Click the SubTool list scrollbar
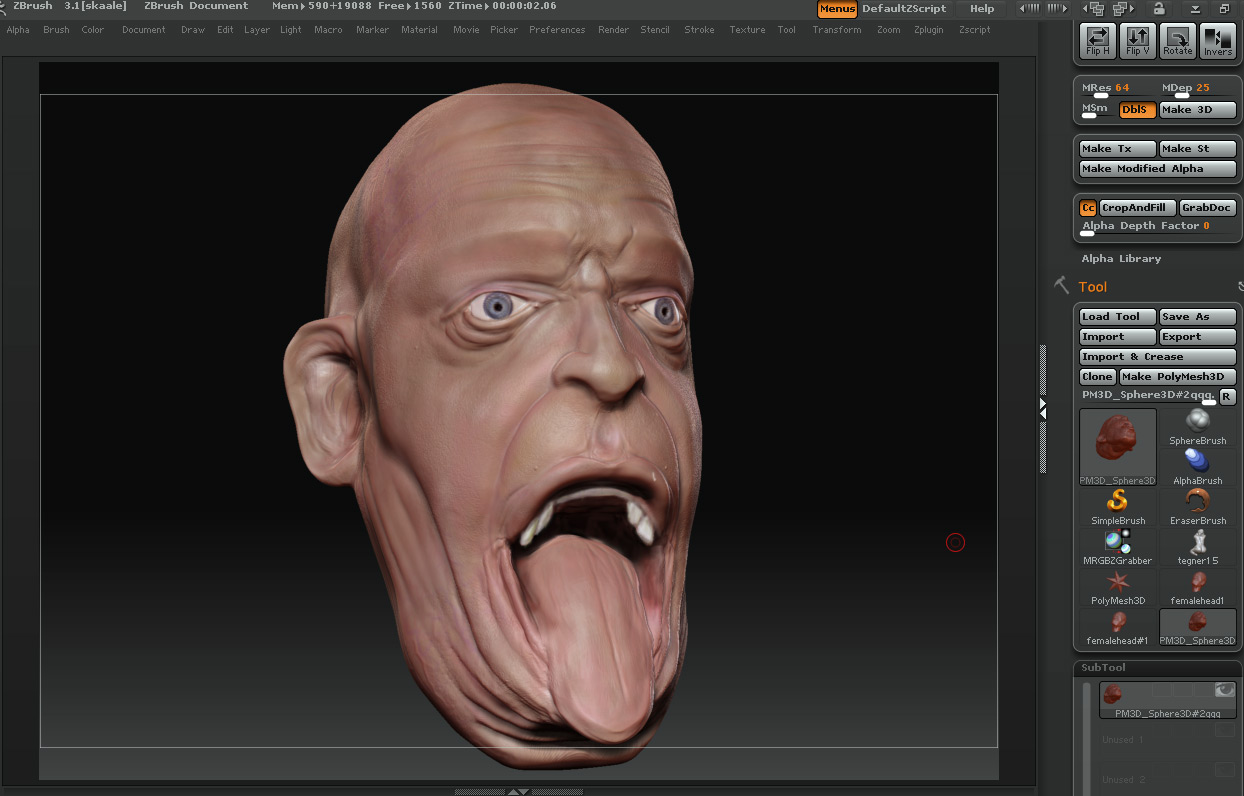This screenshot has height=796, width=1244. [x=1087, y=738]
